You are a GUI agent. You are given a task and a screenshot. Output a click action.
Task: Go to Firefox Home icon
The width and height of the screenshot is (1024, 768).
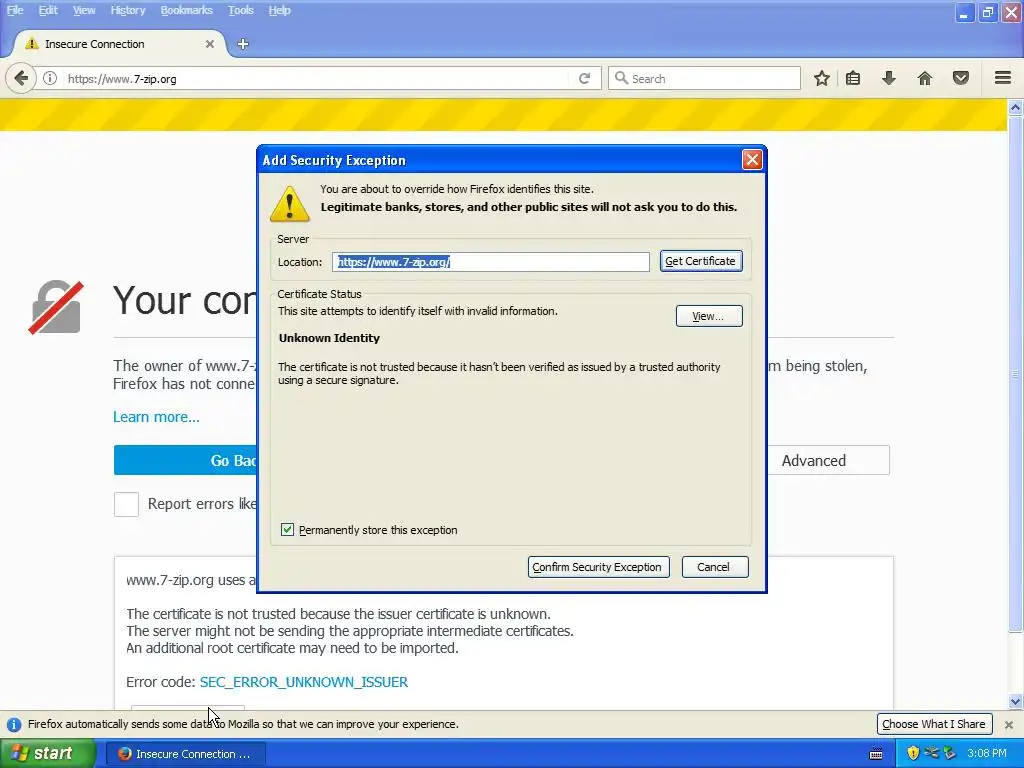pyautogui.click(x=925, y=78)
